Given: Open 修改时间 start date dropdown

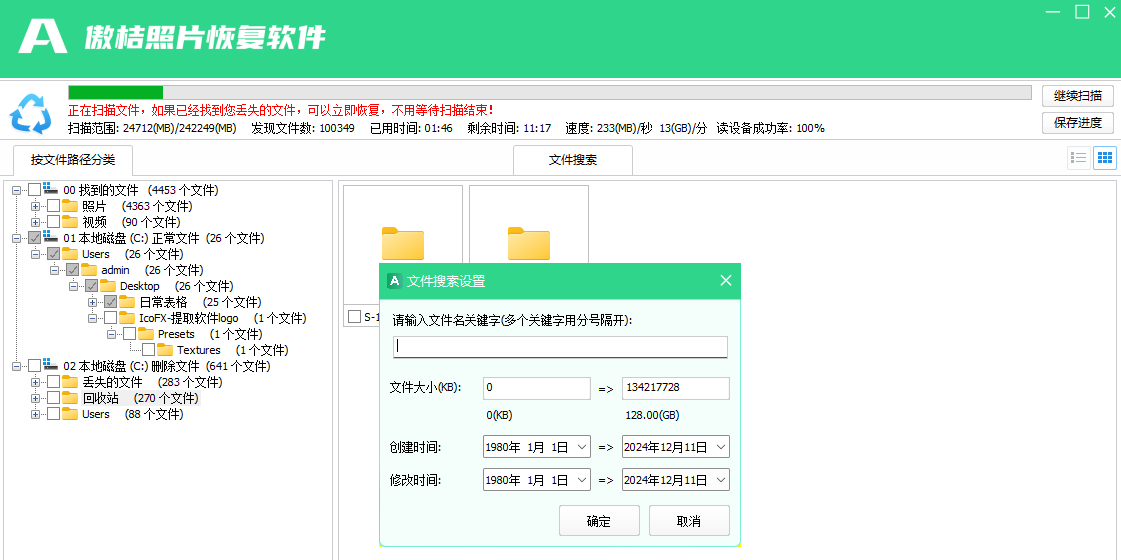Looking at the screenshot, I should click(582, 480).
